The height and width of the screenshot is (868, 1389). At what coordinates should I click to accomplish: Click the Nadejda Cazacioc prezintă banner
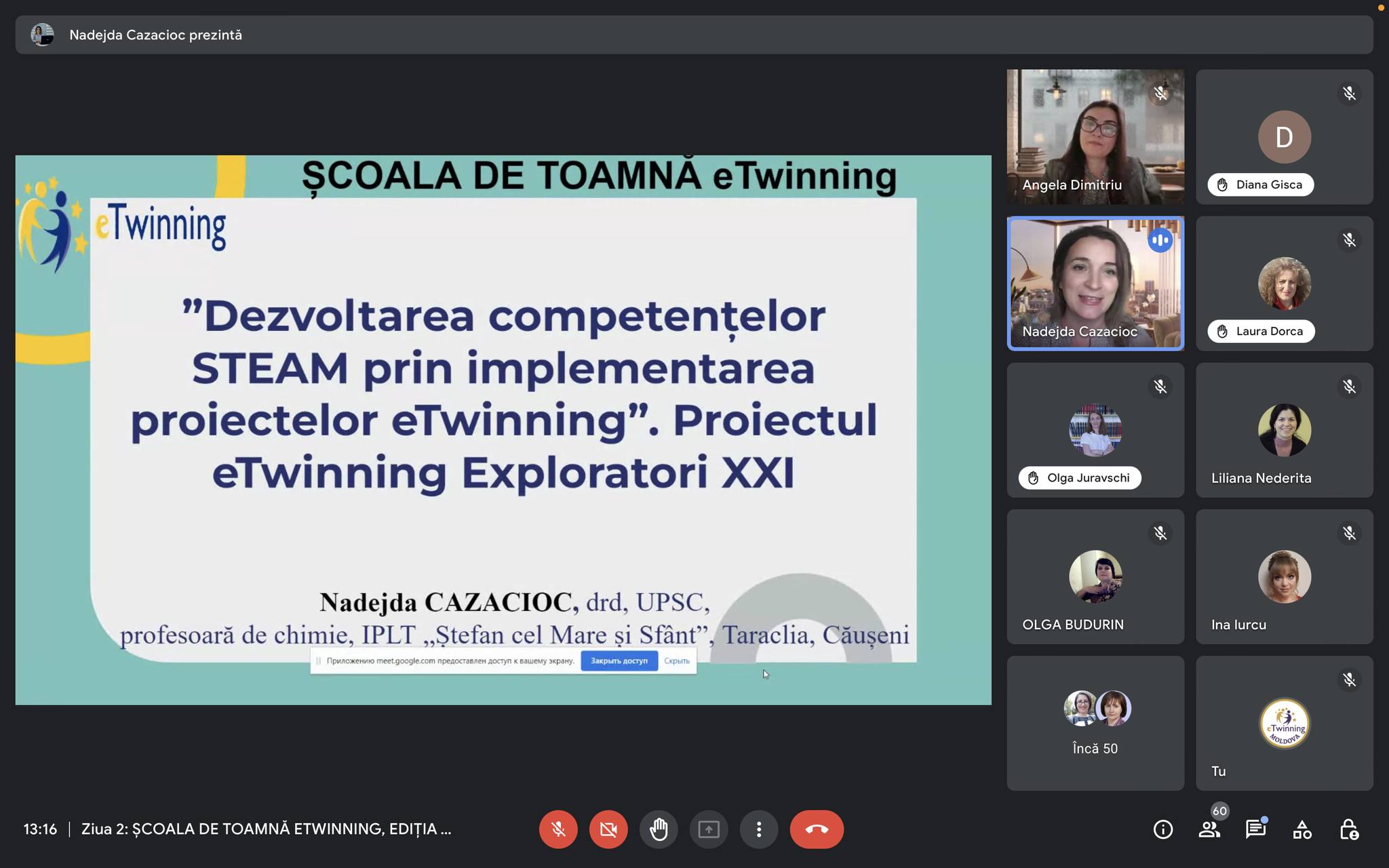point(694,35)
